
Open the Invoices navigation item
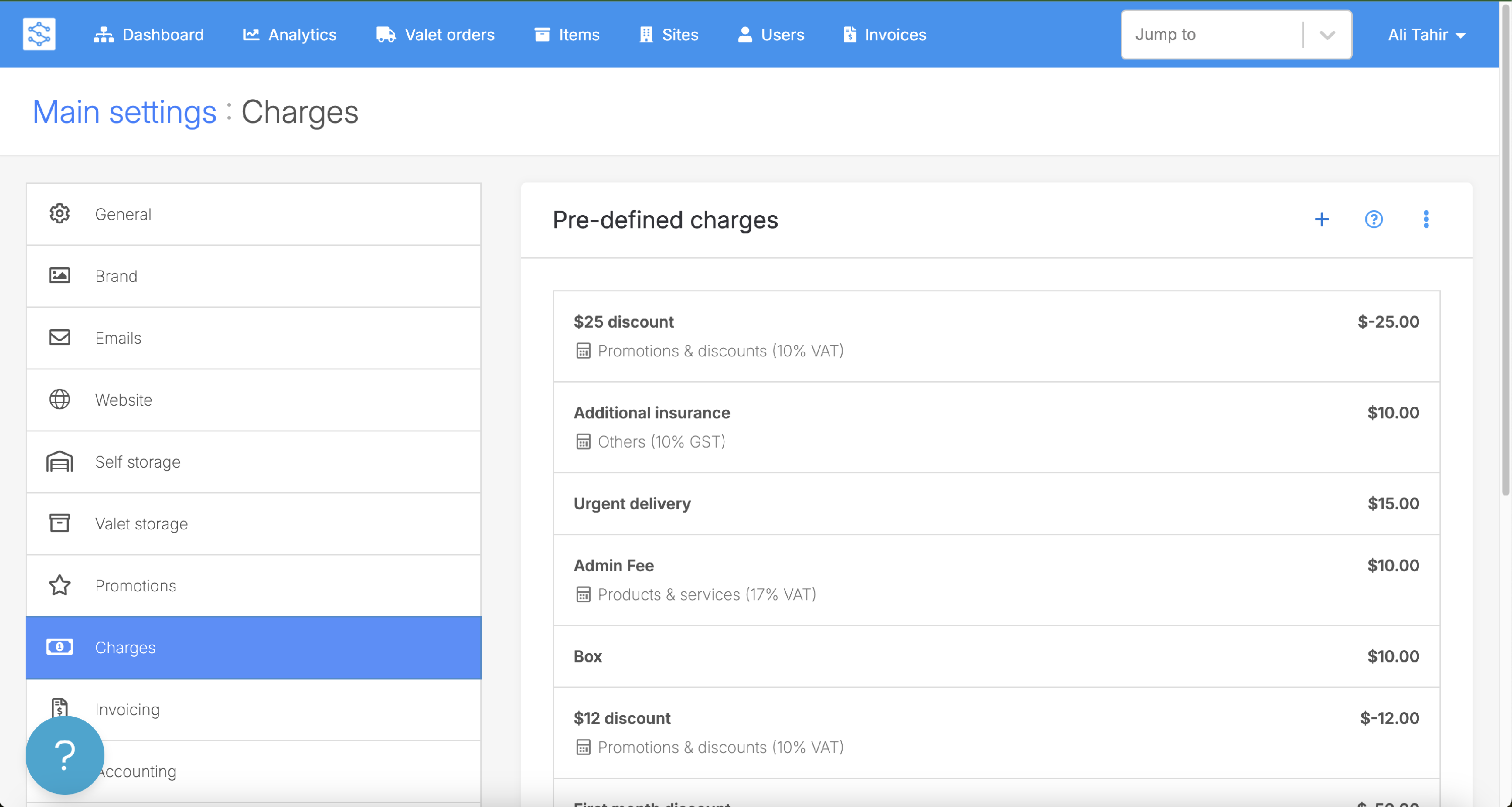click(885, 35)
